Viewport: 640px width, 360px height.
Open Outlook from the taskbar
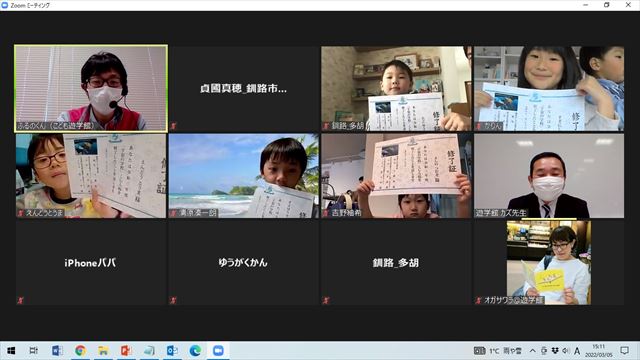[172, 351]
